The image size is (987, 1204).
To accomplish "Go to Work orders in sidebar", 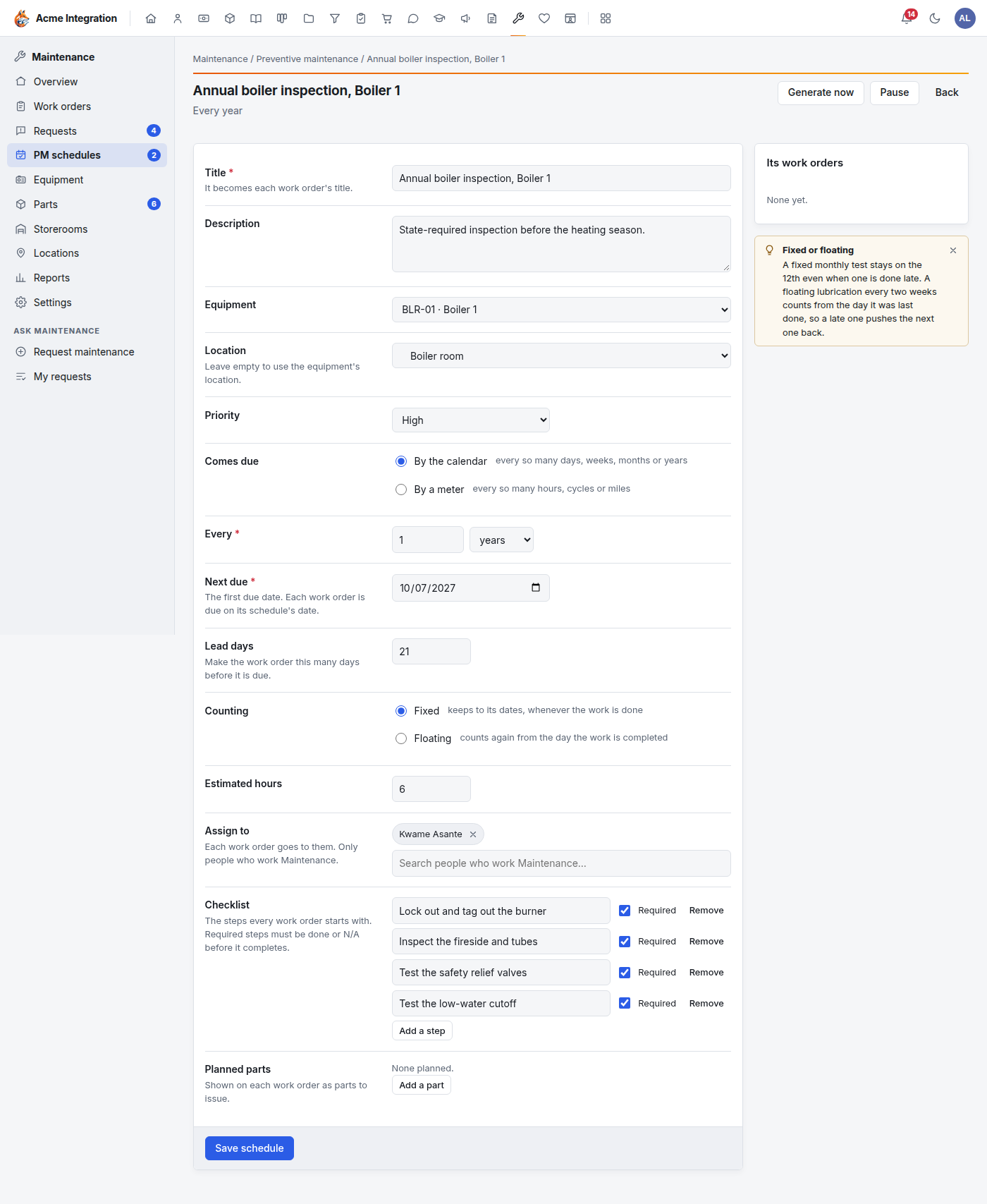I will pos(87,107).
